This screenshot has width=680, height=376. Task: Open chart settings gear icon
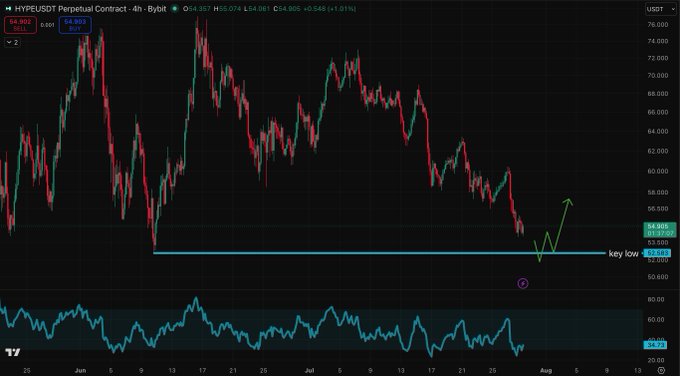click(x=661, y=370)
